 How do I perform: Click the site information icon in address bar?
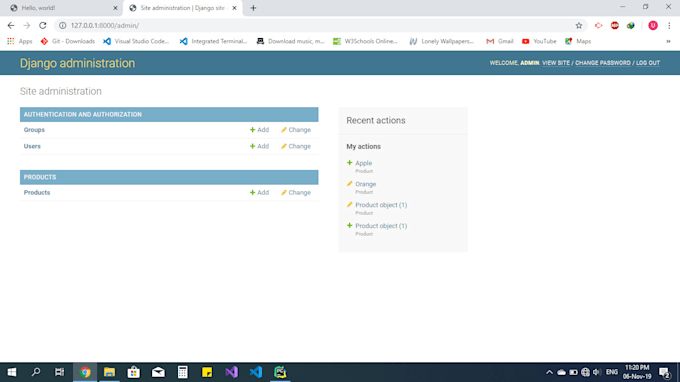62,26
